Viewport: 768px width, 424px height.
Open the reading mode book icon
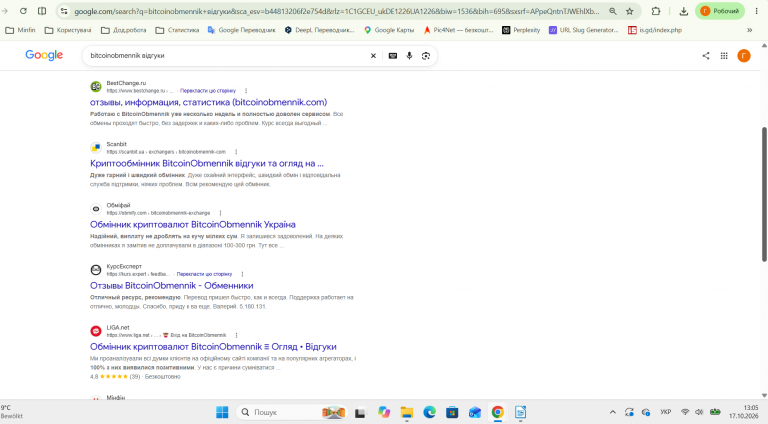click(42, 11)
